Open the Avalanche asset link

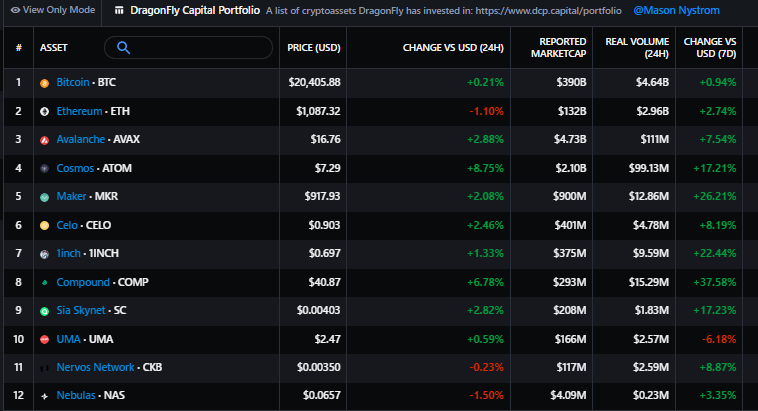(x=81, y=139)
